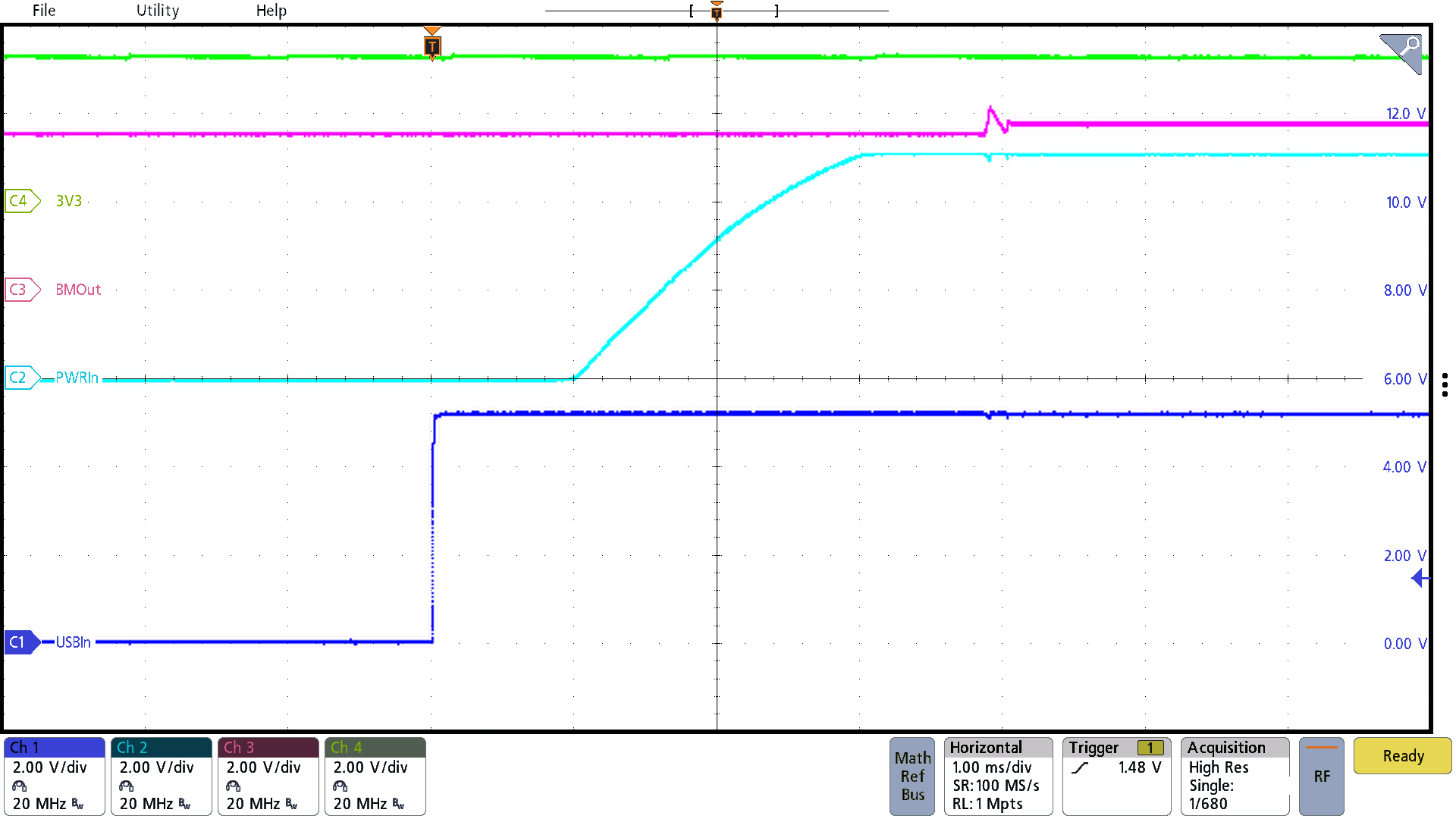The width and height of the screenshot is (1456, 819).
Task: Open the Ch 4 channel settings
Action: pyautogui.click(x=374, y=775)
